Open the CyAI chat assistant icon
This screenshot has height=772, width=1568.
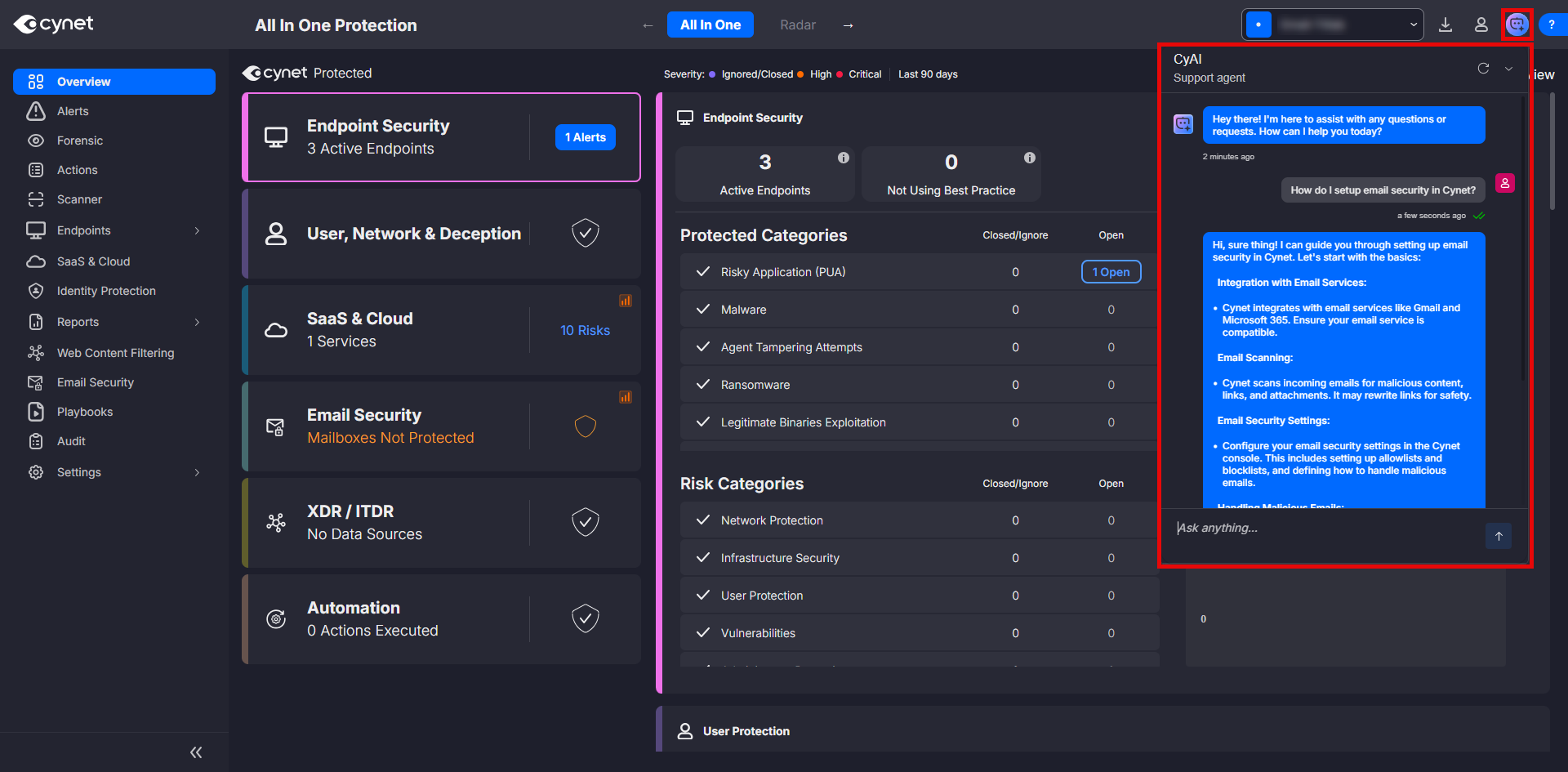1517,25
